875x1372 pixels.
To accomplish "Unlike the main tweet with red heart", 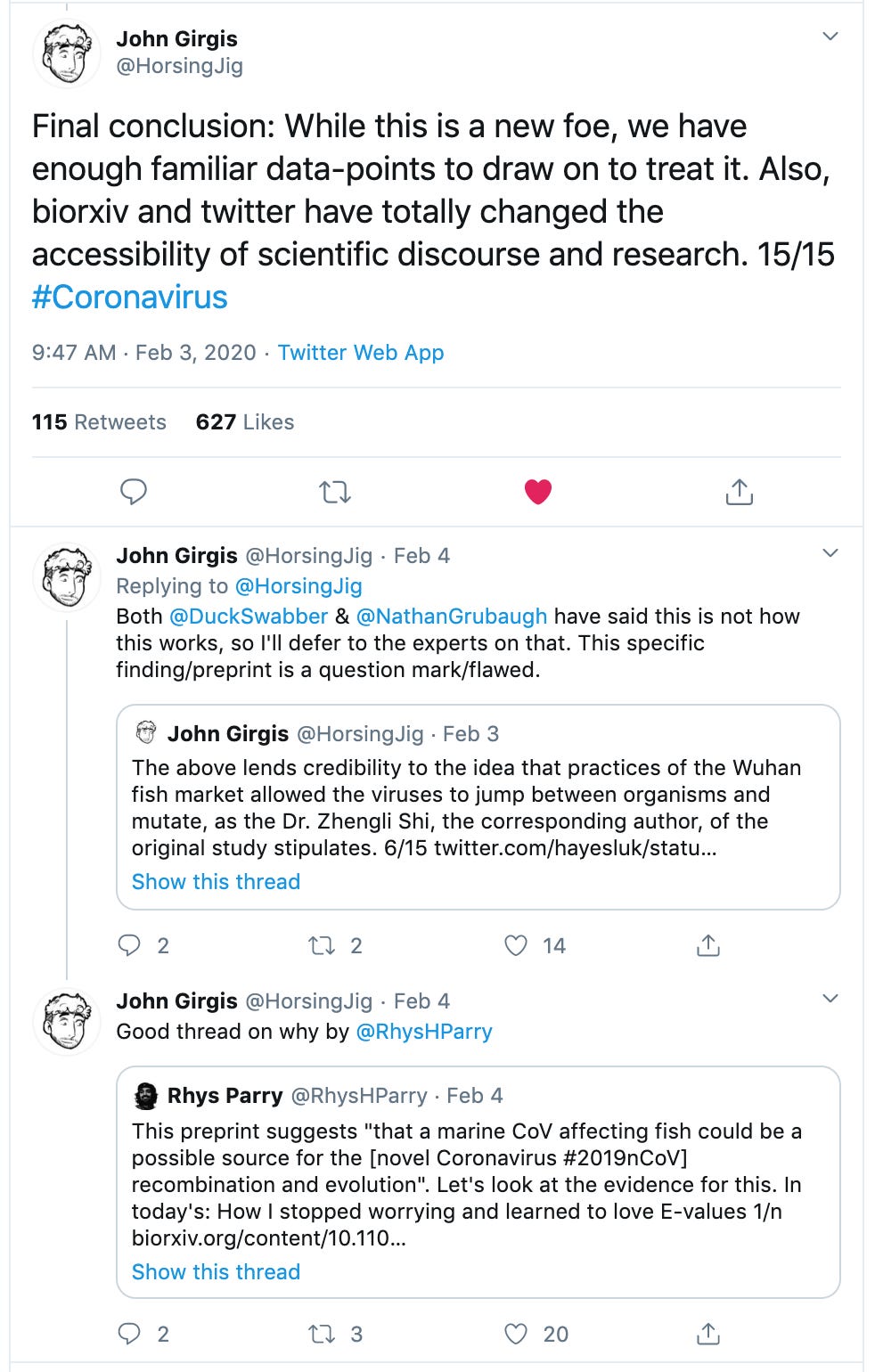I will click(x=538, y=491).
